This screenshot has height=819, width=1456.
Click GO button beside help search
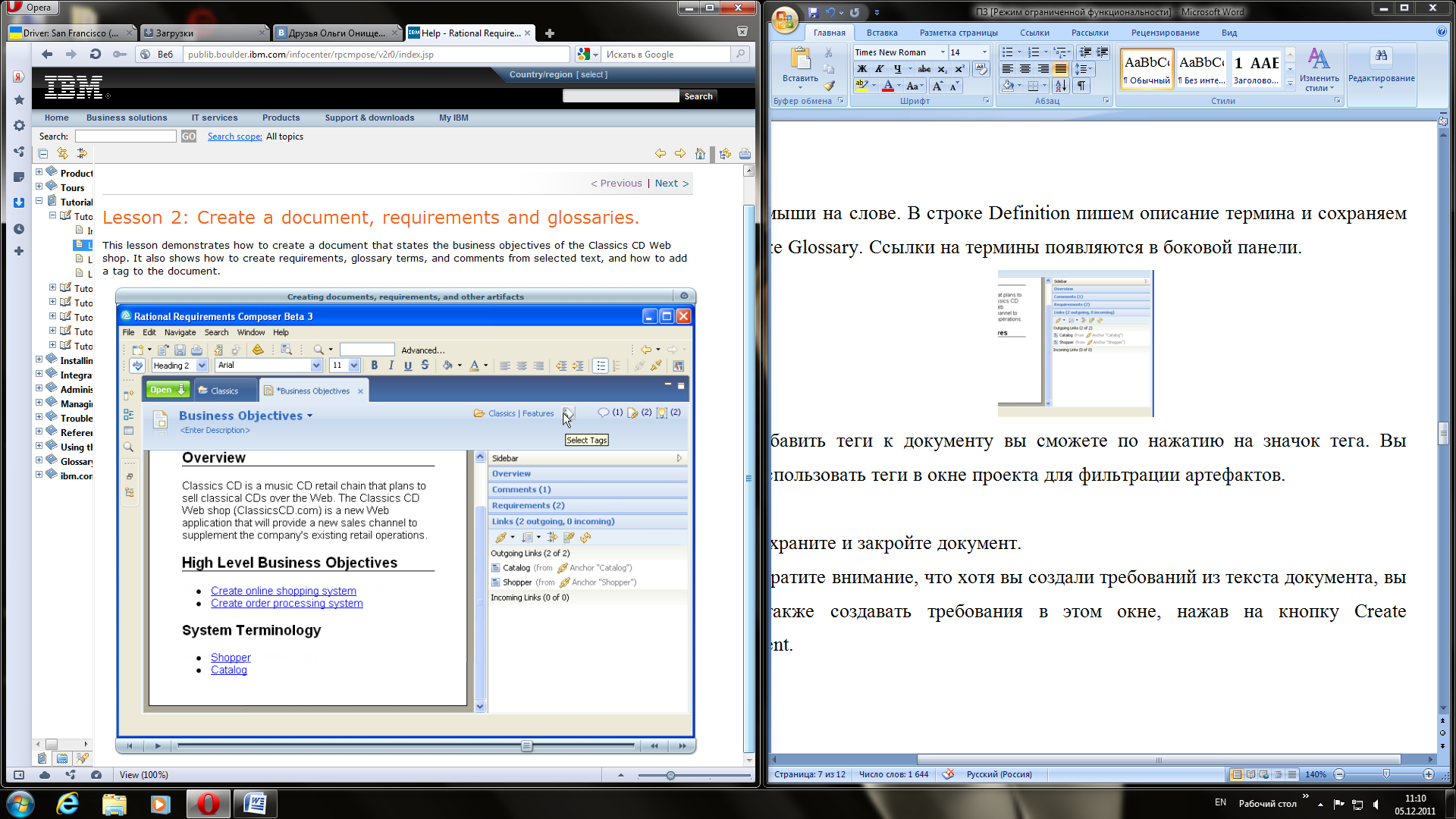(x=188, y=136)
